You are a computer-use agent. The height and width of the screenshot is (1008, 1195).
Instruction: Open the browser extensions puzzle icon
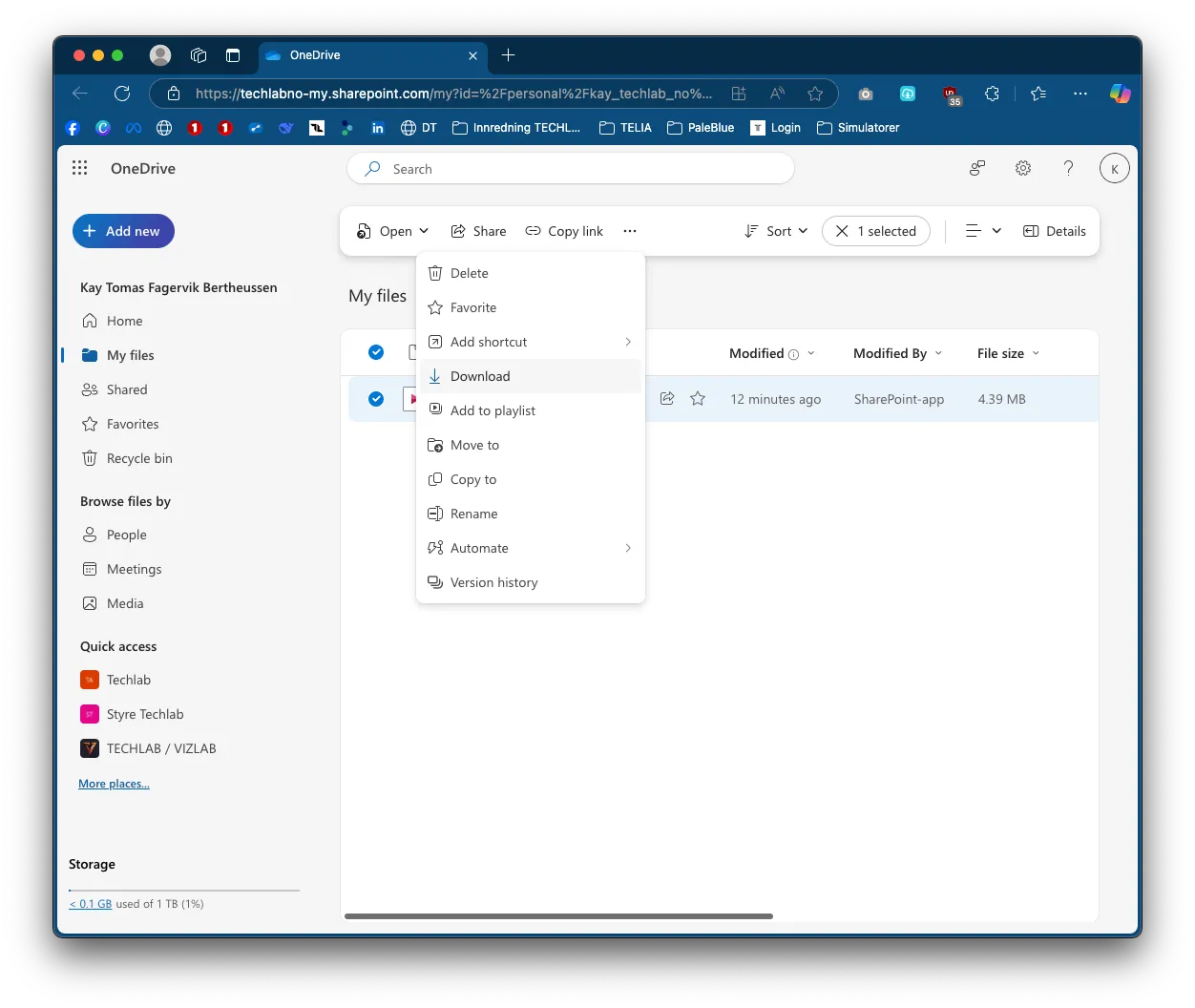pyautogui.click(x=992, y=94)
